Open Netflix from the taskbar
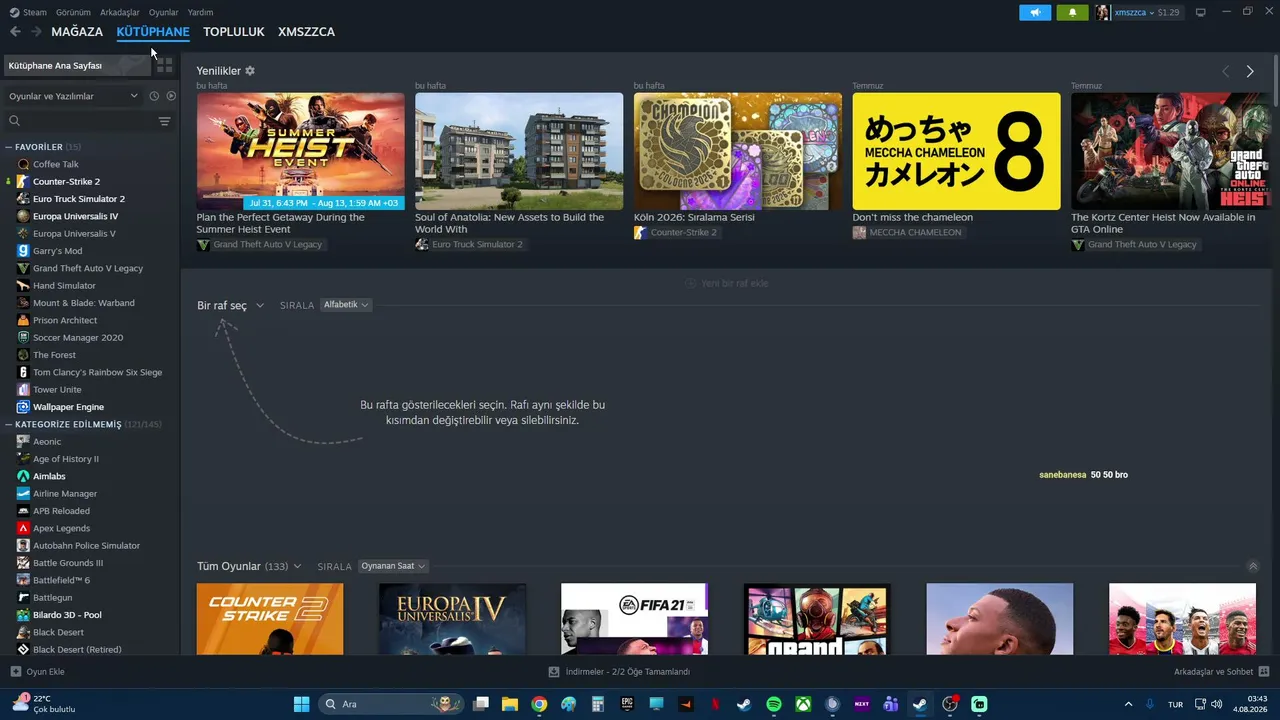 coord(715,704)
